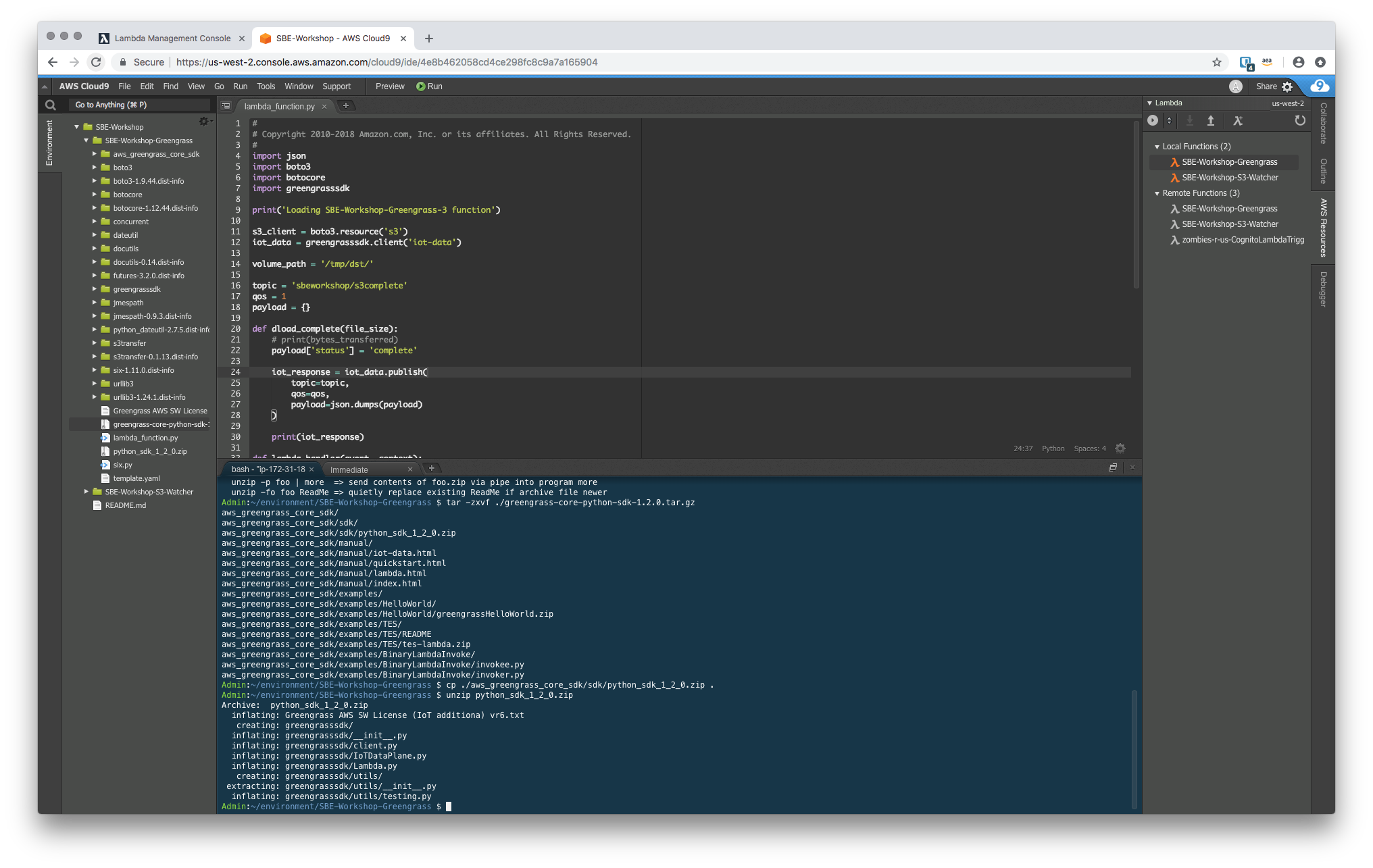Add a new editor tab with plus
This screenshot has width=1373, height=868.
[x=346, y=105]
